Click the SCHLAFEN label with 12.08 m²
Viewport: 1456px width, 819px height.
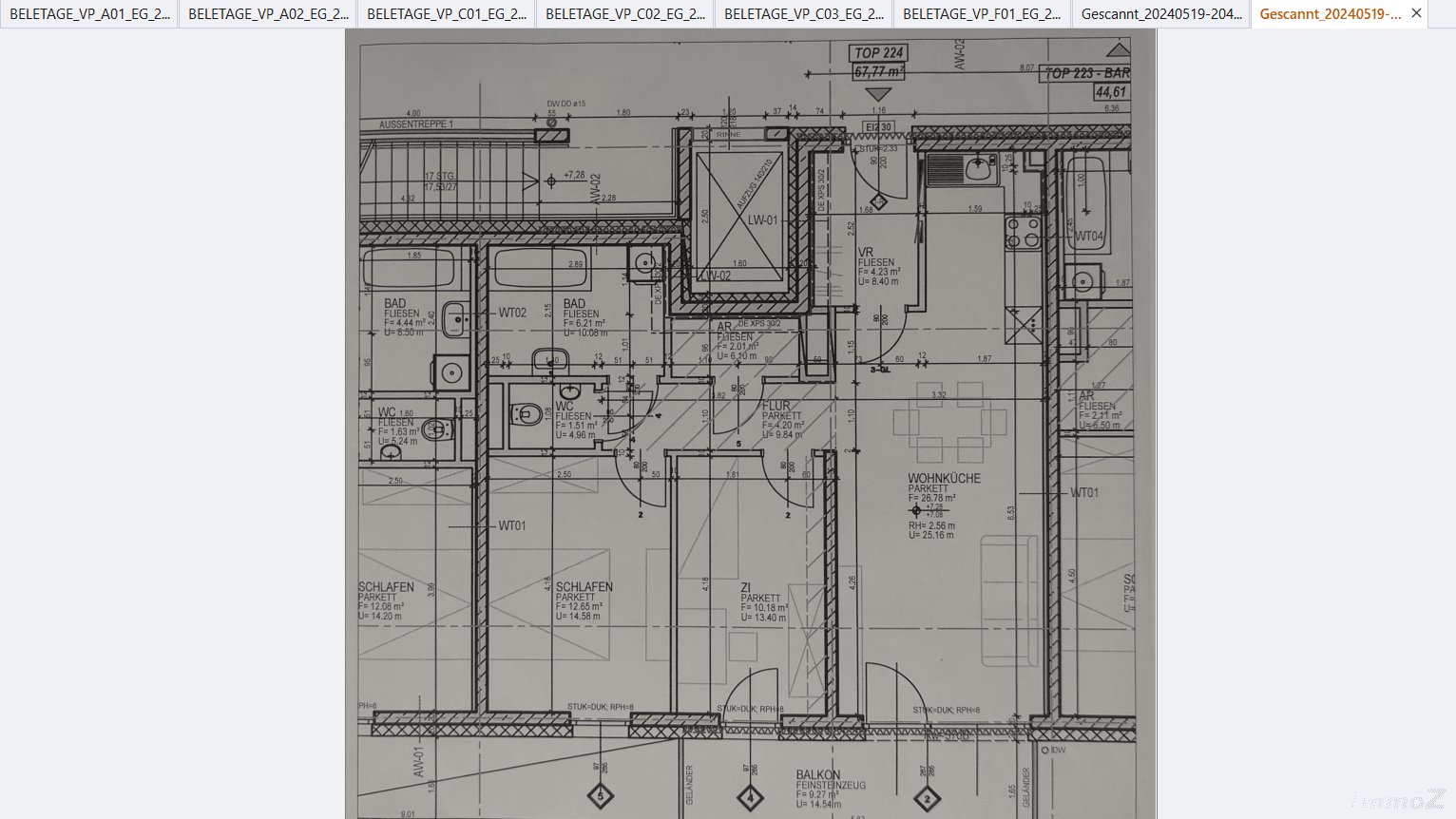click(x=386, y=587)
